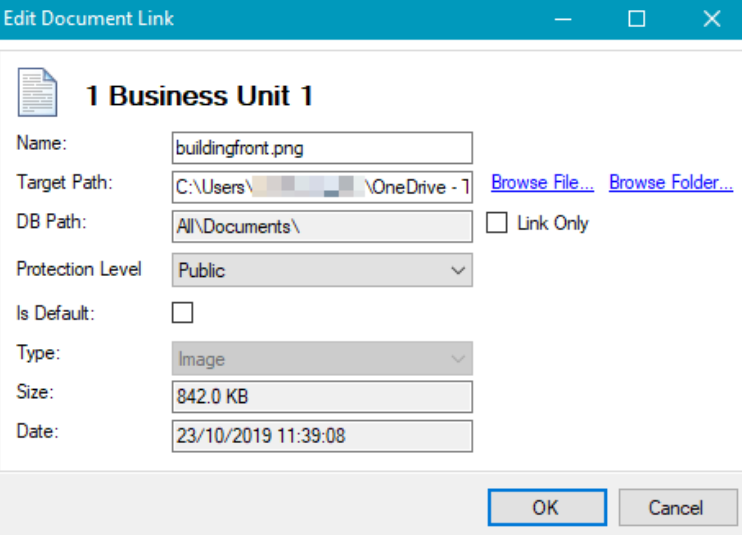The width and height of the screenshot is (742, 535).
Task: Click the '1 Business Unit 1' heading
Action: [x=199, y=96]
